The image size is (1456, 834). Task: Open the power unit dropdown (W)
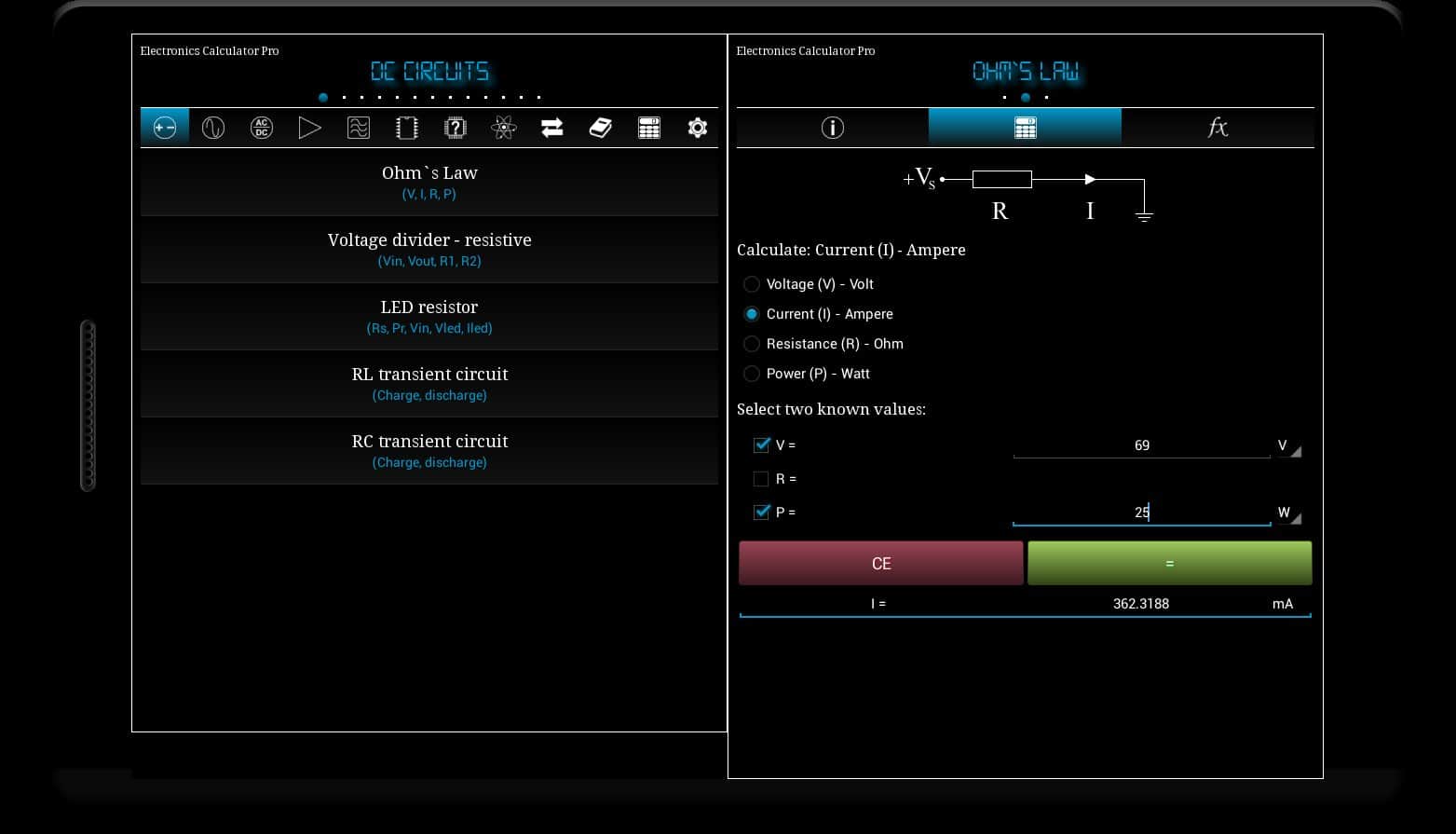[1287, 513]
